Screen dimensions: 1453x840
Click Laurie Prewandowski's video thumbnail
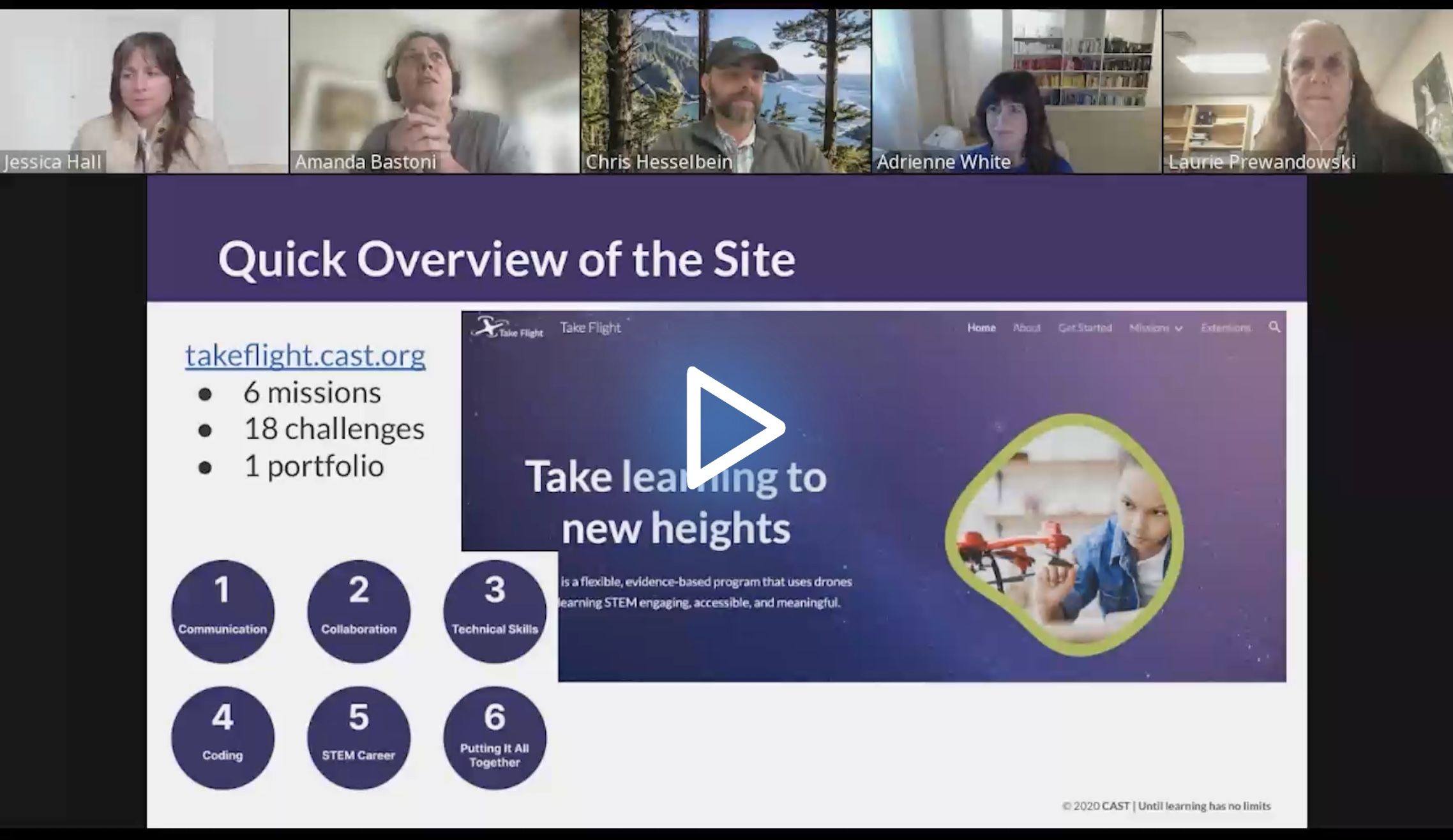click(1307, 91)
